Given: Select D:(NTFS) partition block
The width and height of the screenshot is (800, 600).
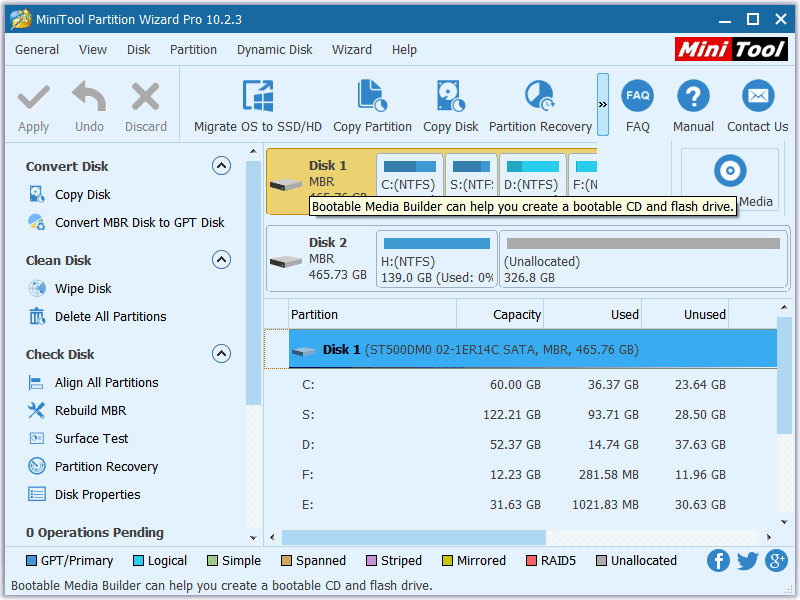Looking at the screenshot, I should (533, 175).
